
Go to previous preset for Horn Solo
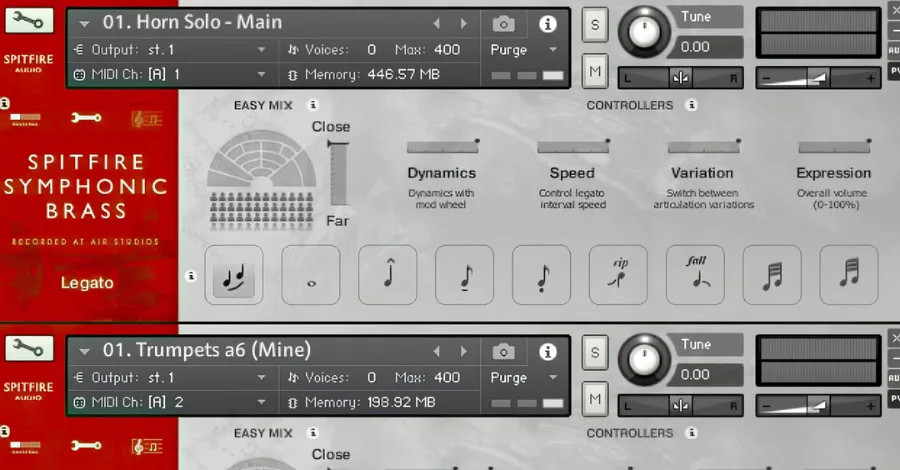click(437, 24)
